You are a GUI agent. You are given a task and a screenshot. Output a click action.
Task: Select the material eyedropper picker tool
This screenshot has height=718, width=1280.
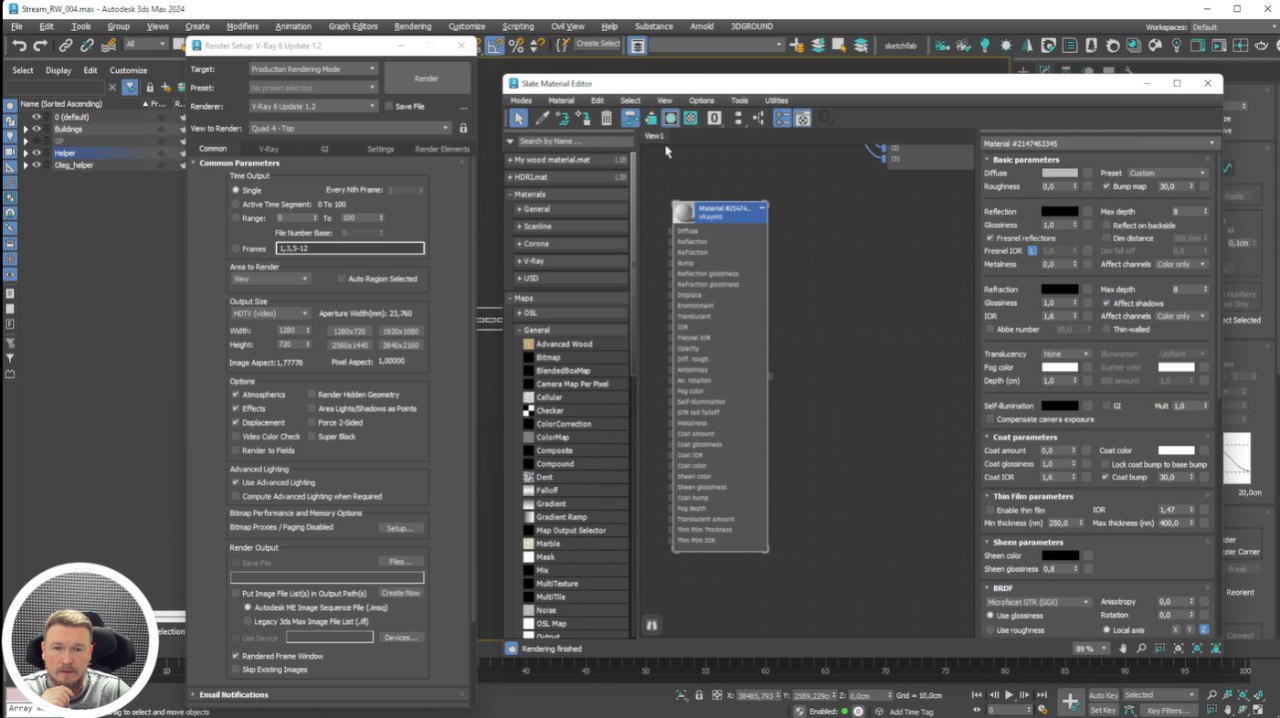click(542, 118)
